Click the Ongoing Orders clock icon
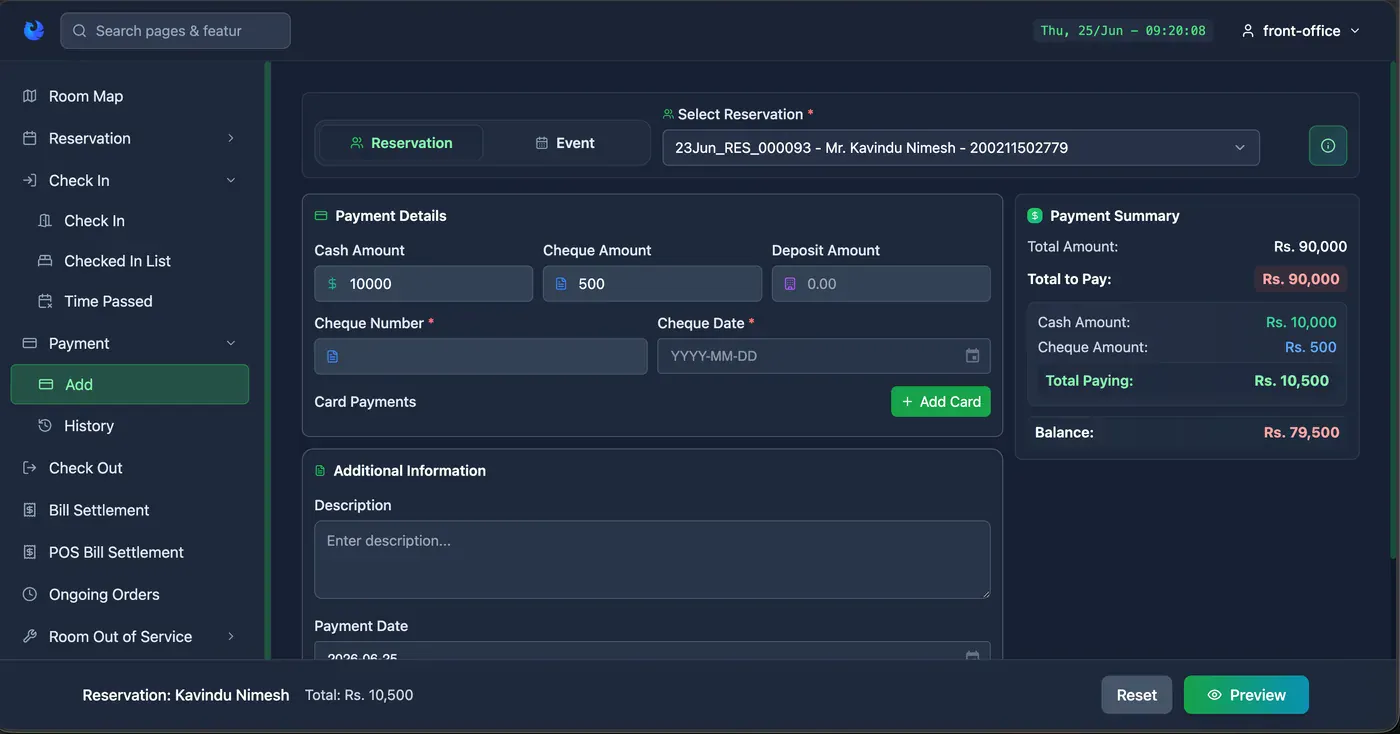The height and width of the screenshot is (734, 1400). [x=30, y=594]
